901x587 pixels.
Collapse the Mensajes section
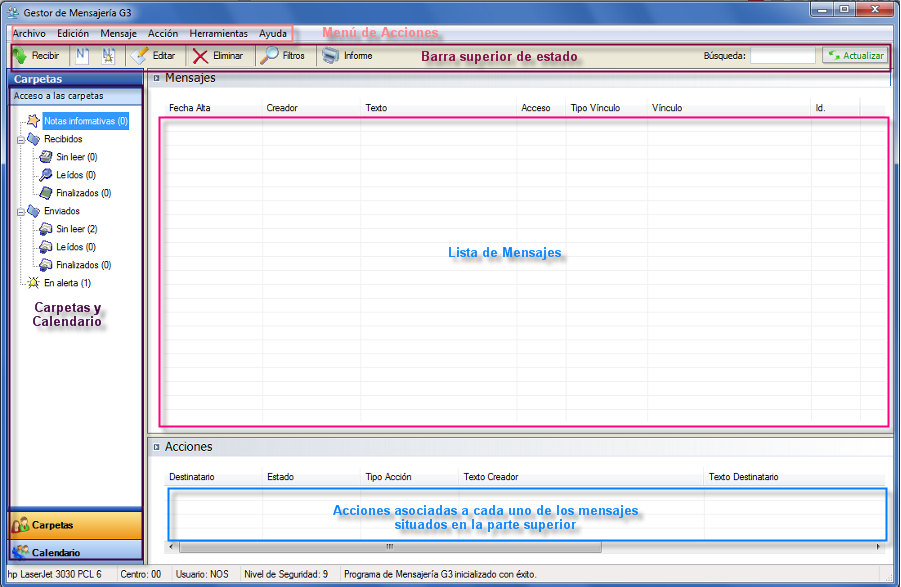(x=156, y=78)
